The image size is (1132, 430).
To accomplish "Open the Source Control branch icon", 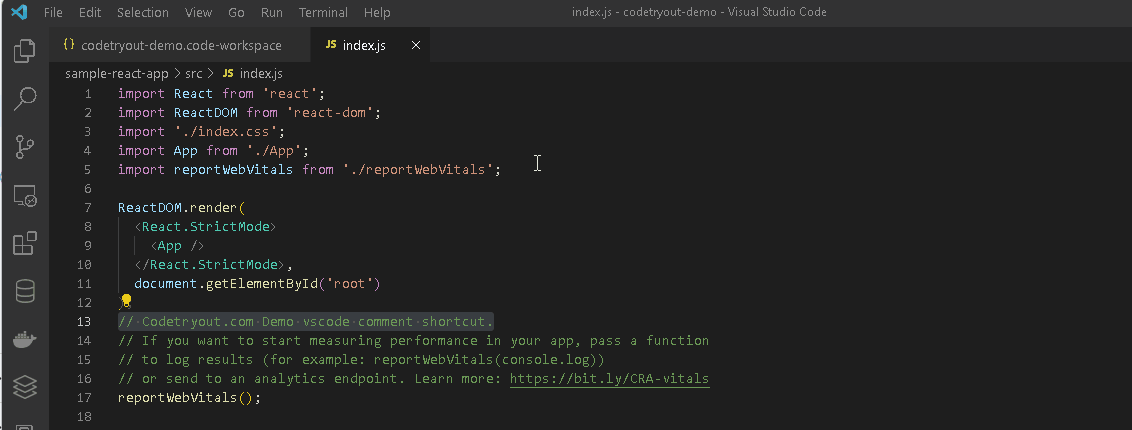I will pos(25,147).
